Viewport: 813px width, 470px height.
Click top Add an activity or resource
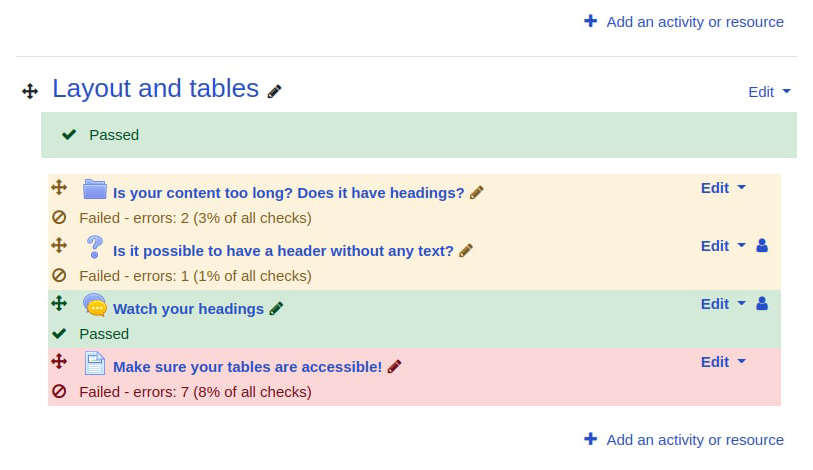pyautogui.click(x=684, y=22)
